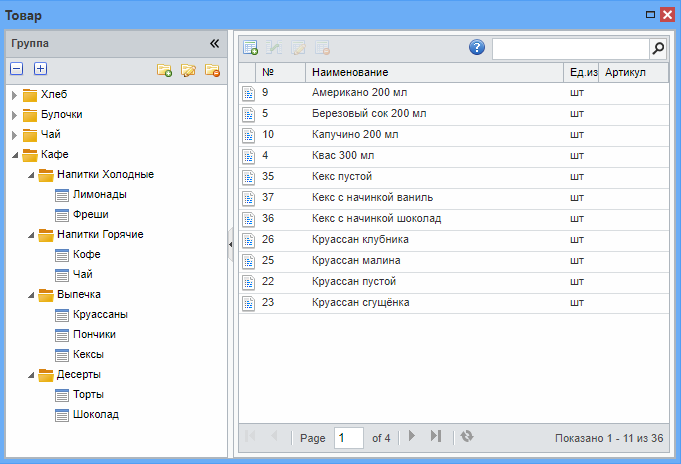
Task: Open help with the question mark icon
Action: (477, 47)
